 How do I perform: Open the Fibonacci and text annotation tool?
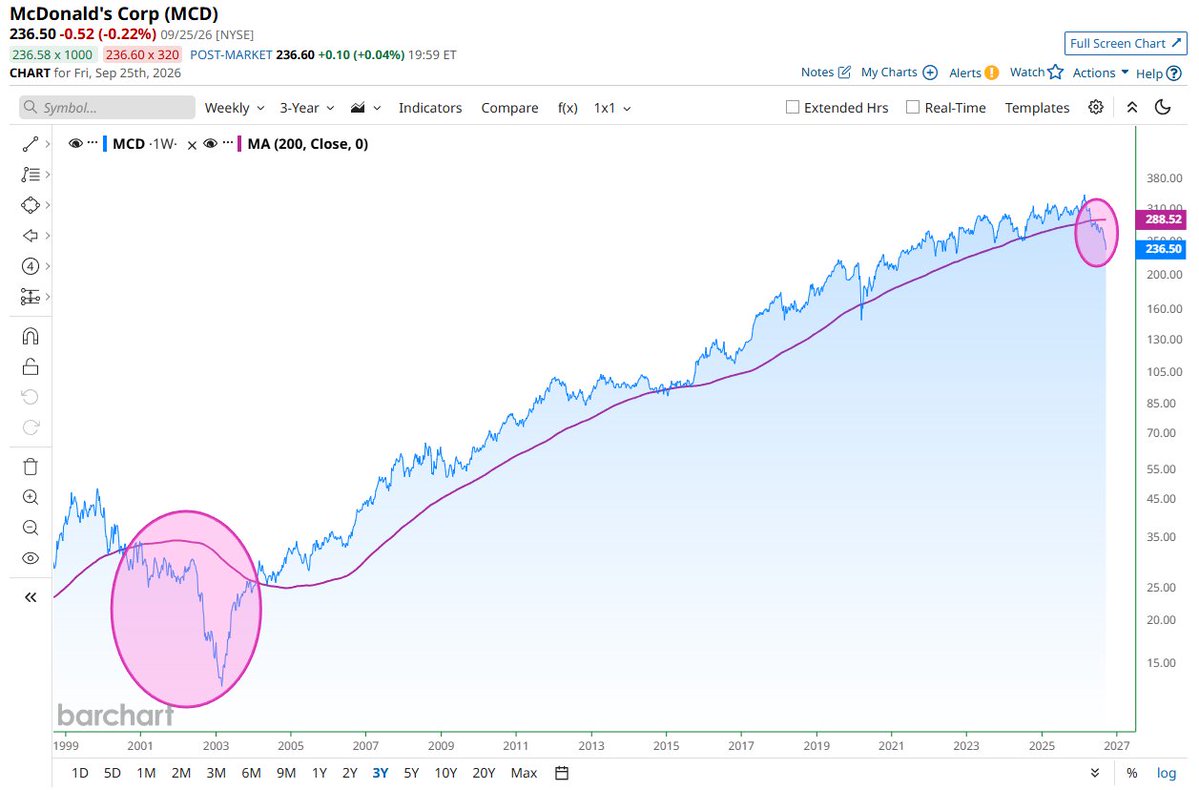[30, 174]
